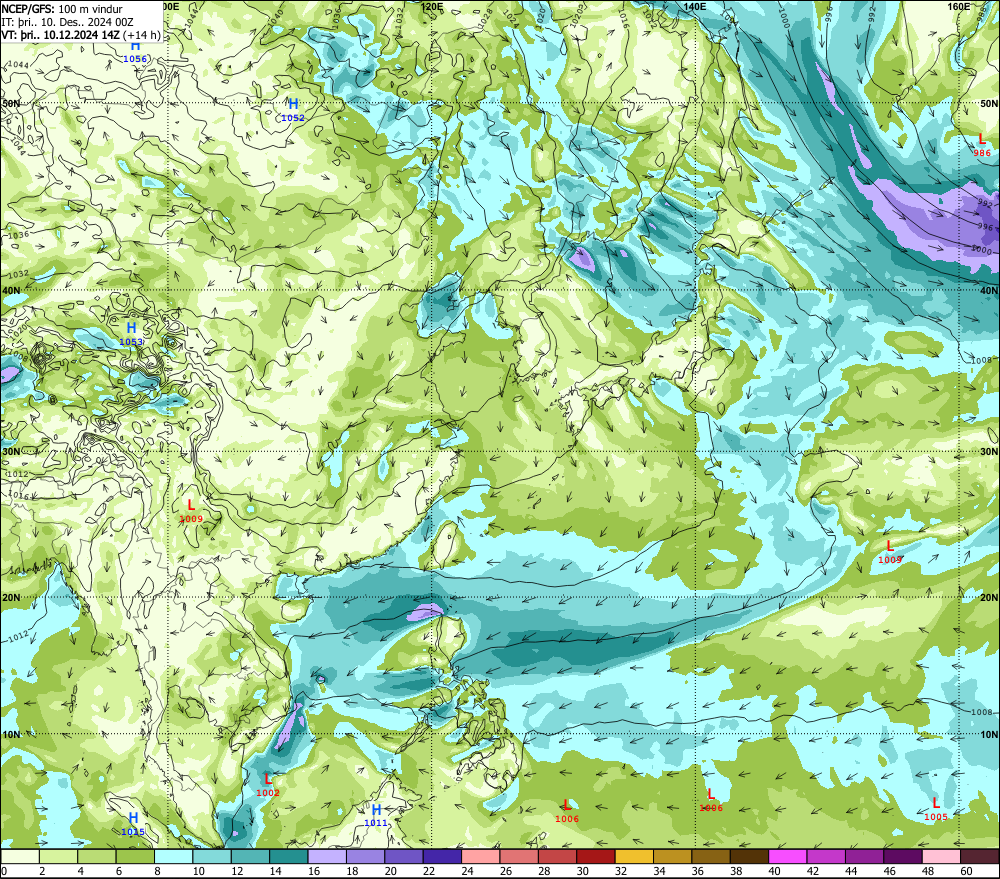This screenshot has height=879, width=1000.
Task: Click the legend value '30'
Action: 583,871
